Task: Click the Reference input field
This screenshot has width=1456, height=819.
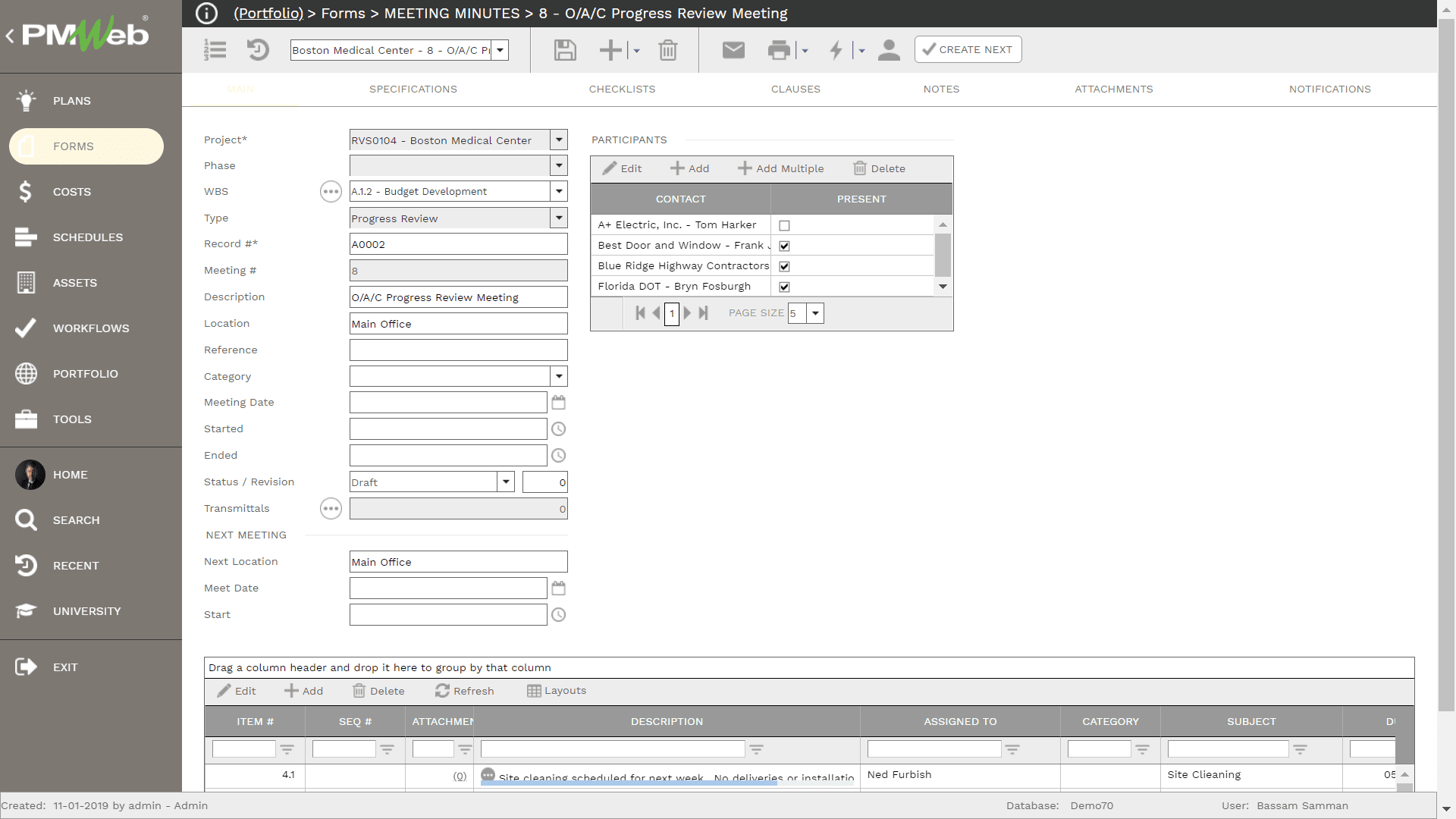Action: click(x=458, y=350)
